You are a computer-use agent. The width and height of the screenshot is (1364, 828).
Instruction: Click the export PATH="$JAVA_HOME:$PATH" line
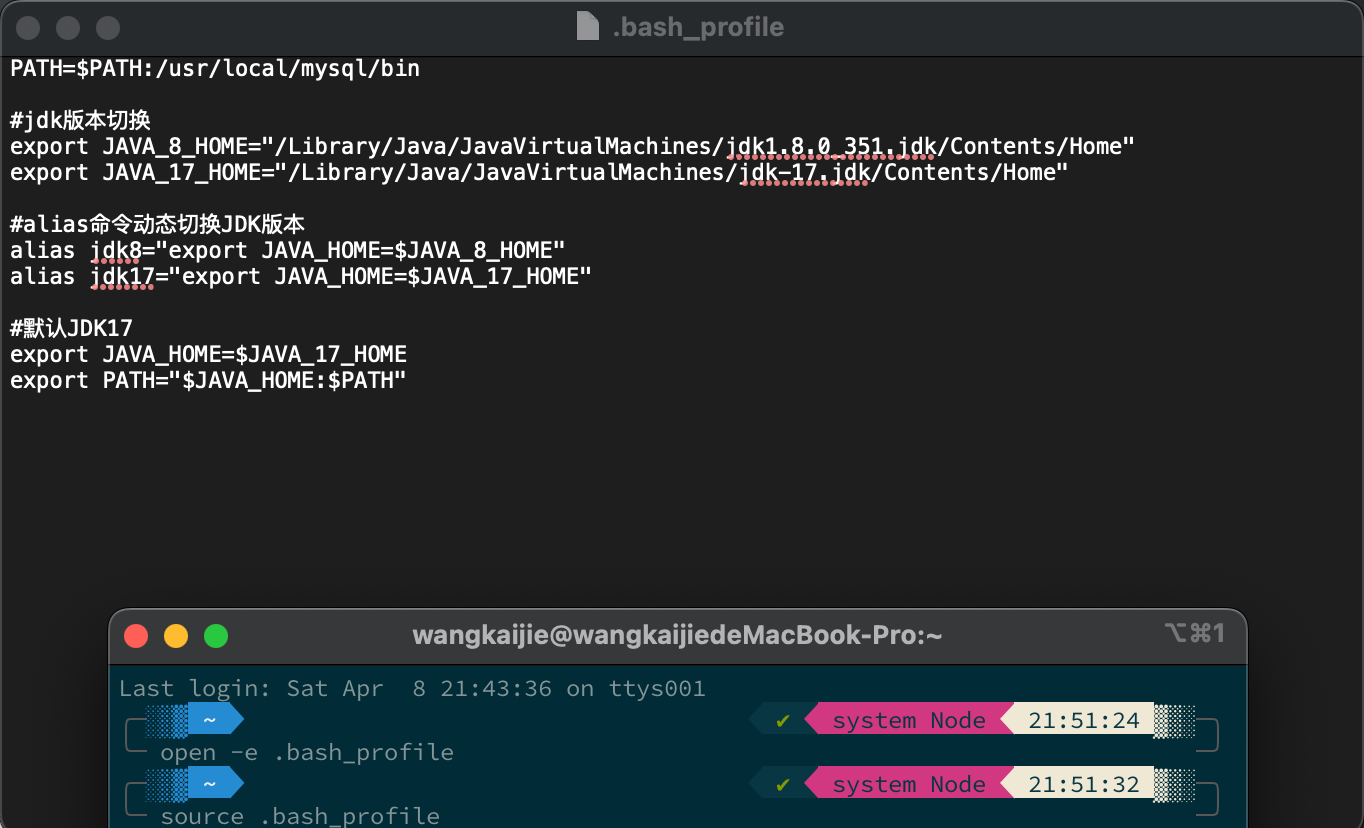click(x=208, y=380)
